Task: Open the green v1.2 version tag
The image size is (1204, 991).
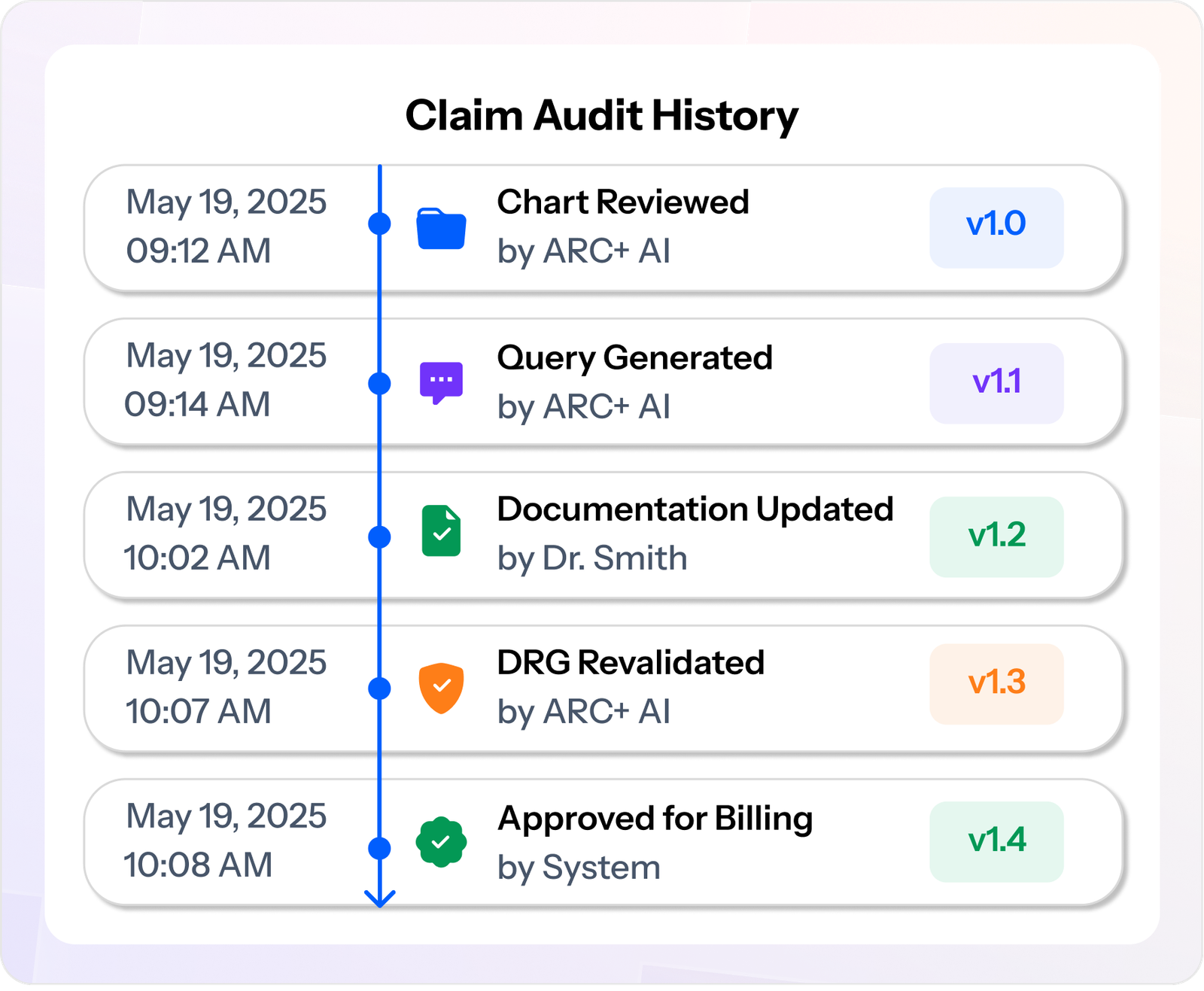Action: [x=996, y=537]
